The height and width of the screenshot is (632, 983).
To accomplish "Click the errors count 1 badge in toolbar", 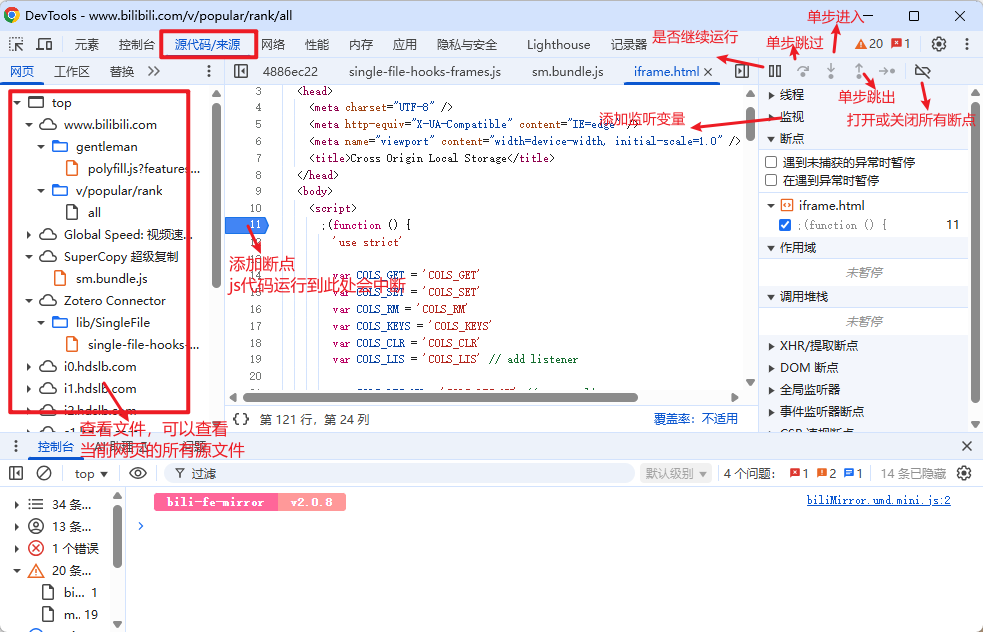I will (901, 44).
